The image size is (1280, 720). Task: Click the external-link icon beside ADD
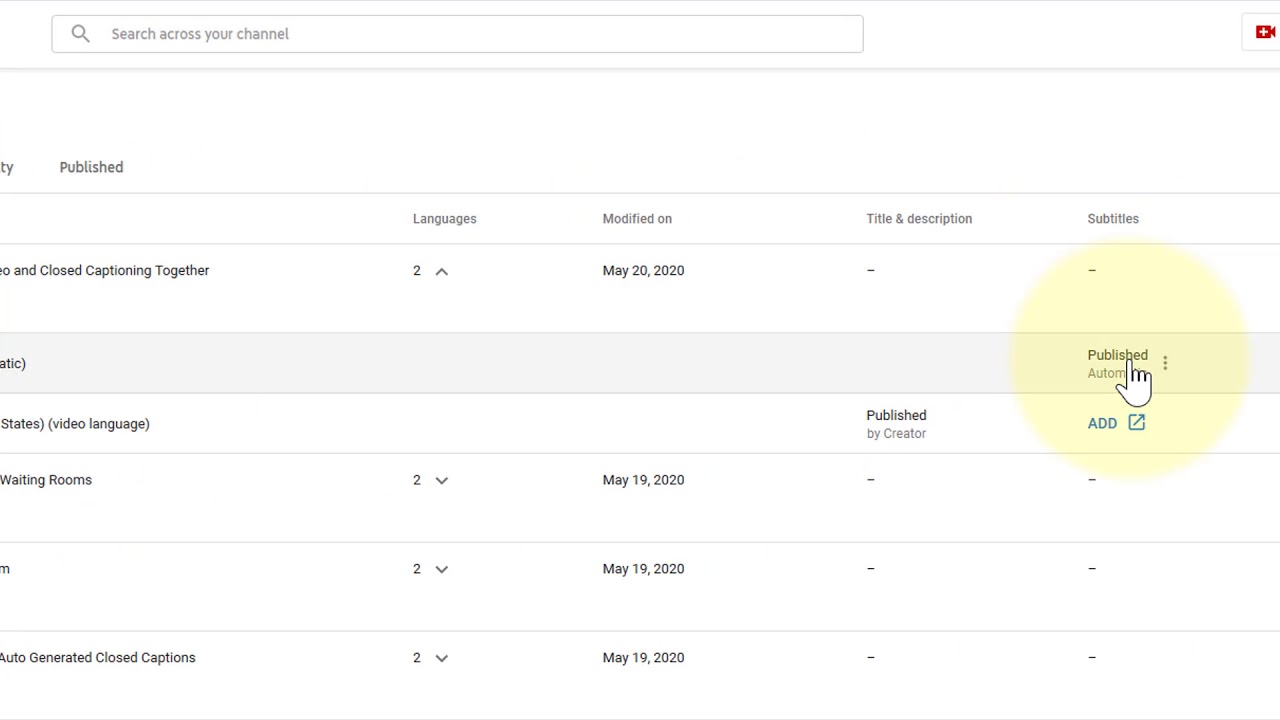click(x=1137, y=423)
